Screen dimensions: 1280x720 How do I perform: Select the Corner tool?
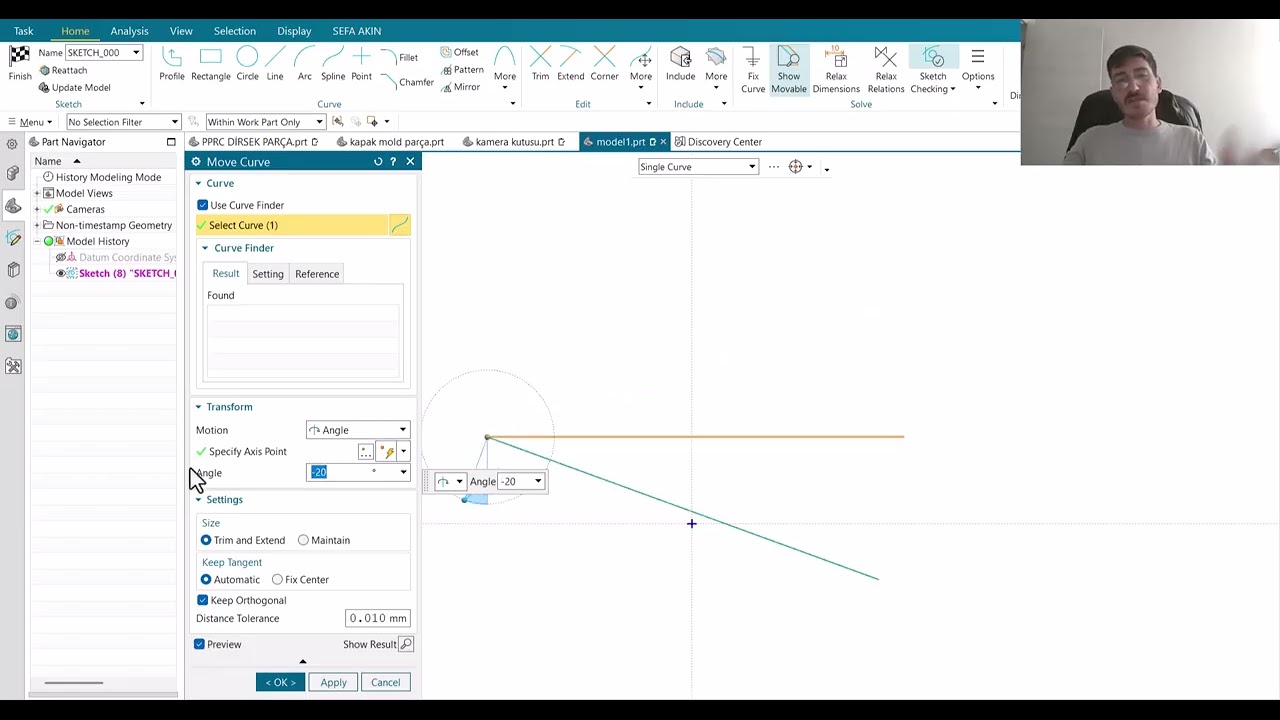(604, 63)
